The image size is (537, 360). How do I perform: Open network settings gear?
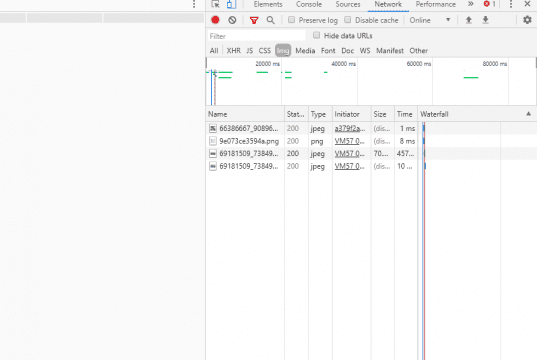527,20
